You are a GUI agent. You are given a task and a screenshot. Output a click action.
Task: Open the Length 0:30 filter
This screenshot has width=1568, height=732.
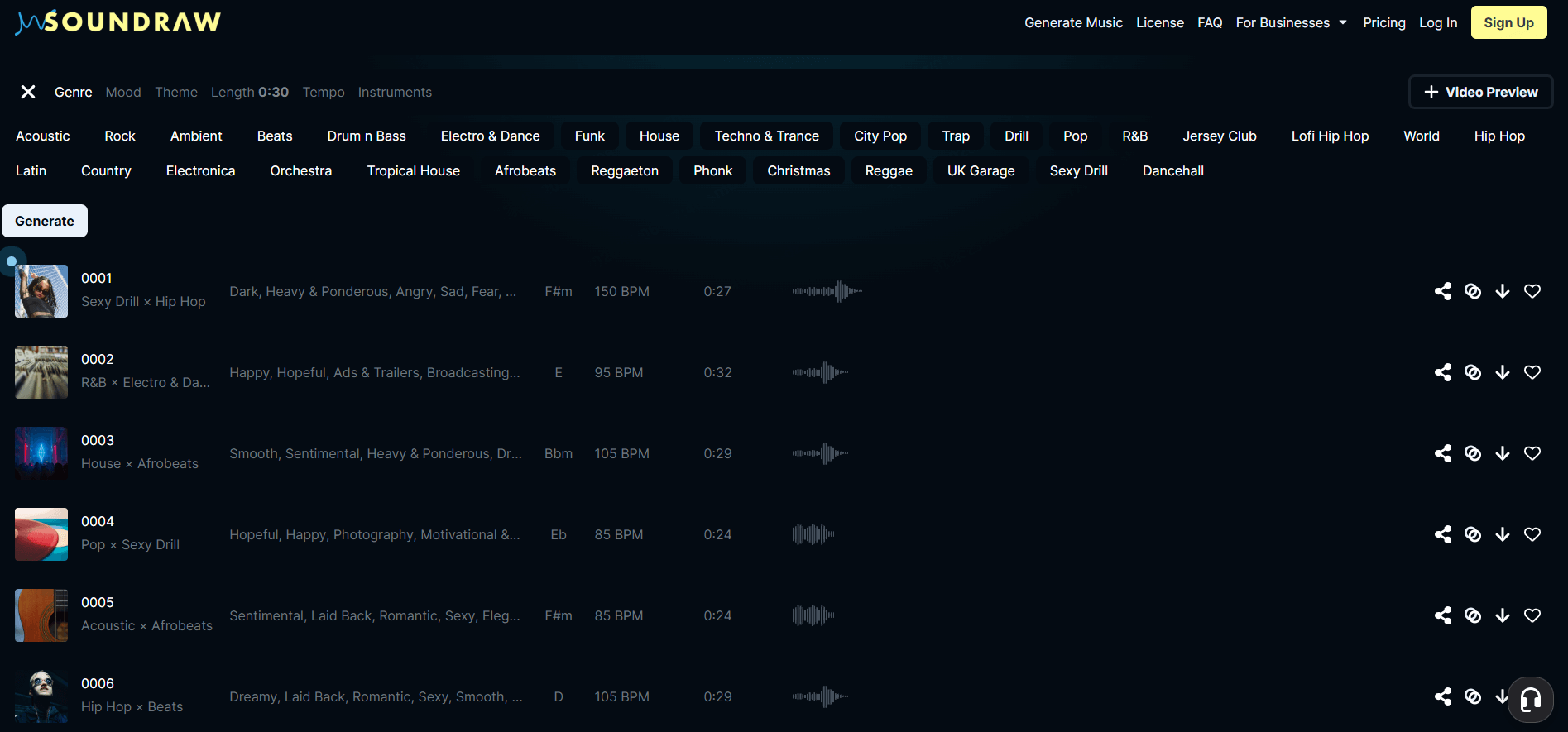tap(249, 92)
